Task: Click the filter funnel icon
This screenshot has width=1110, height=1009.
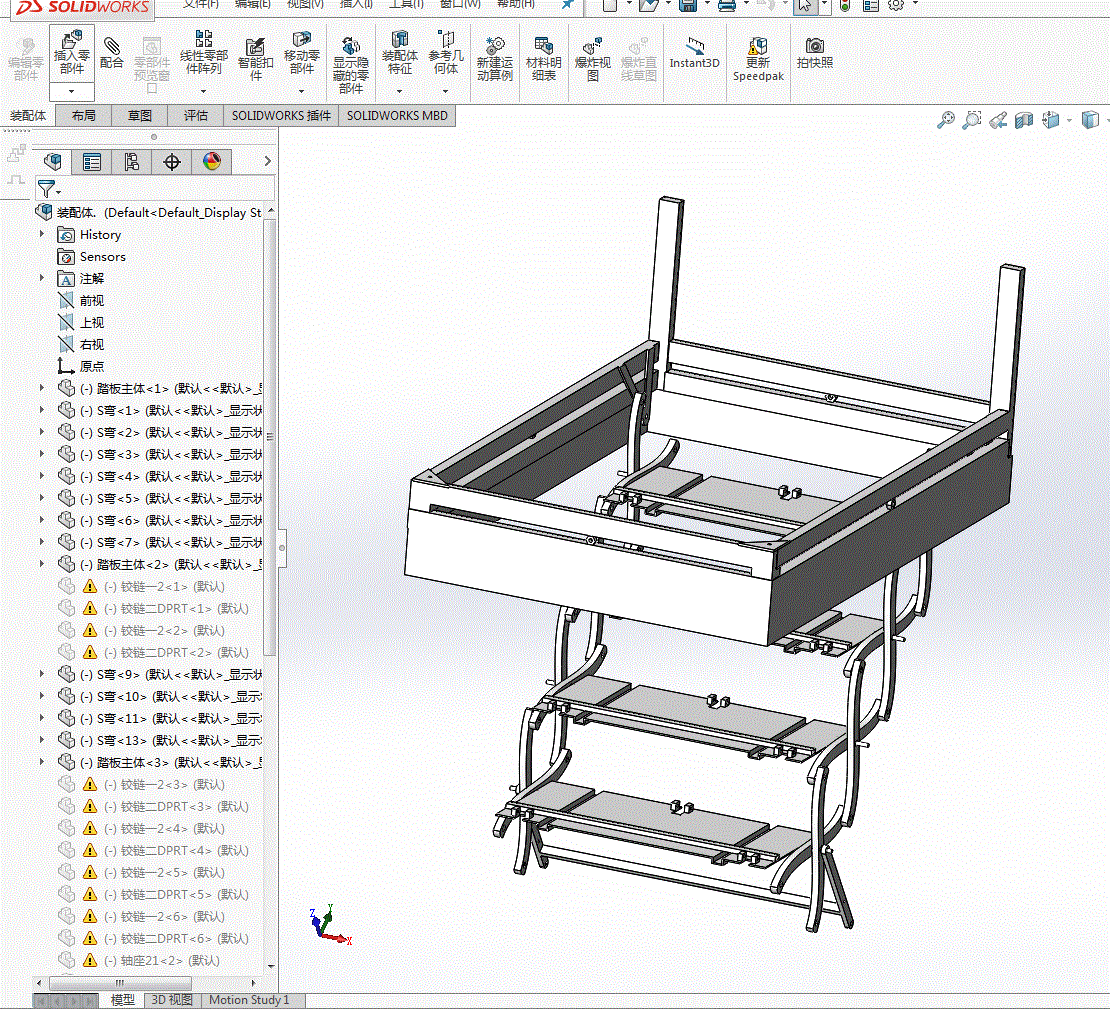Action: point(47,189)
